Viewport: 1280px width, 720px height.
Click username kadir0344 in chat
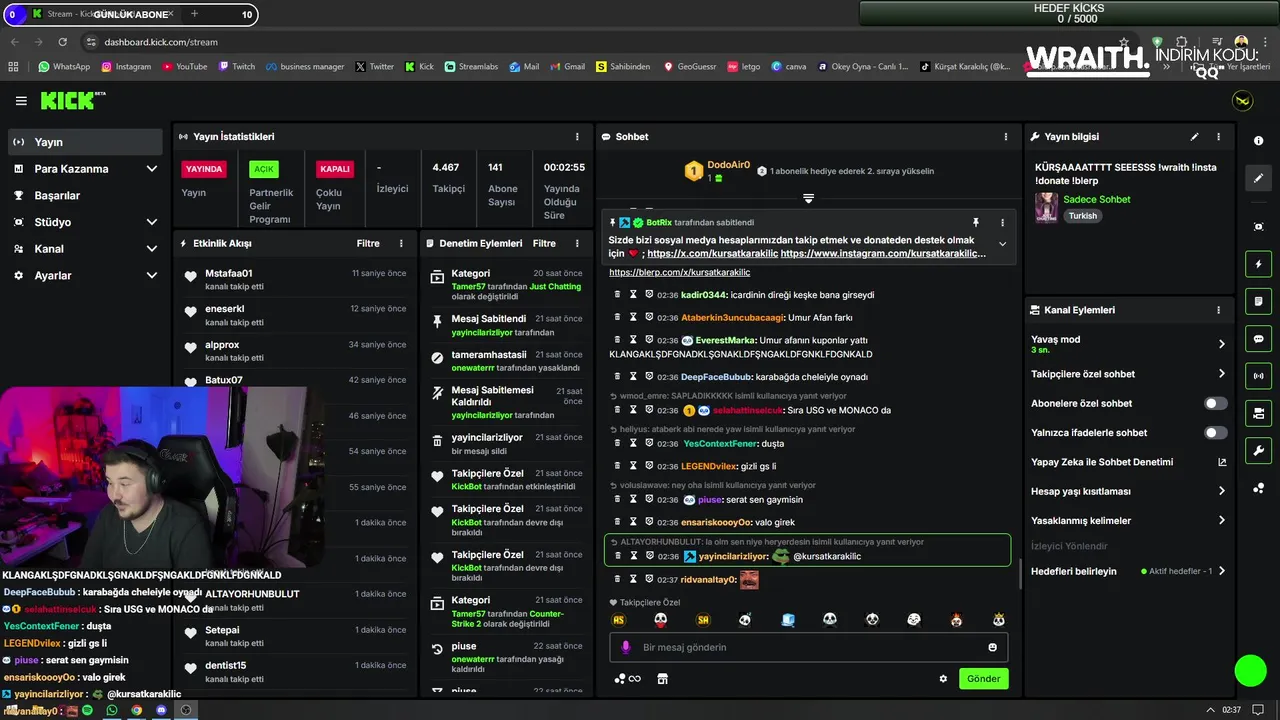[704, 295]
